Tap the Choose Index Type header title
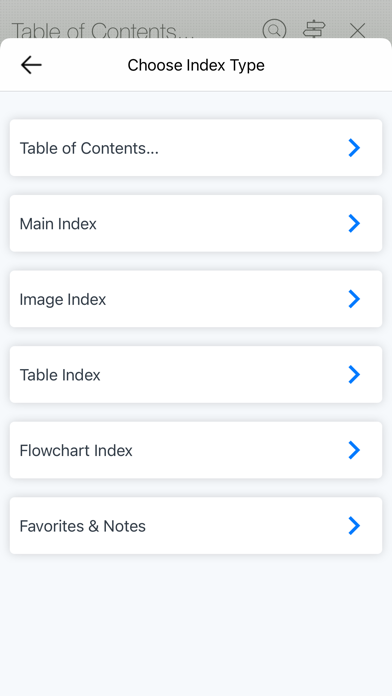 pos(196,65)
